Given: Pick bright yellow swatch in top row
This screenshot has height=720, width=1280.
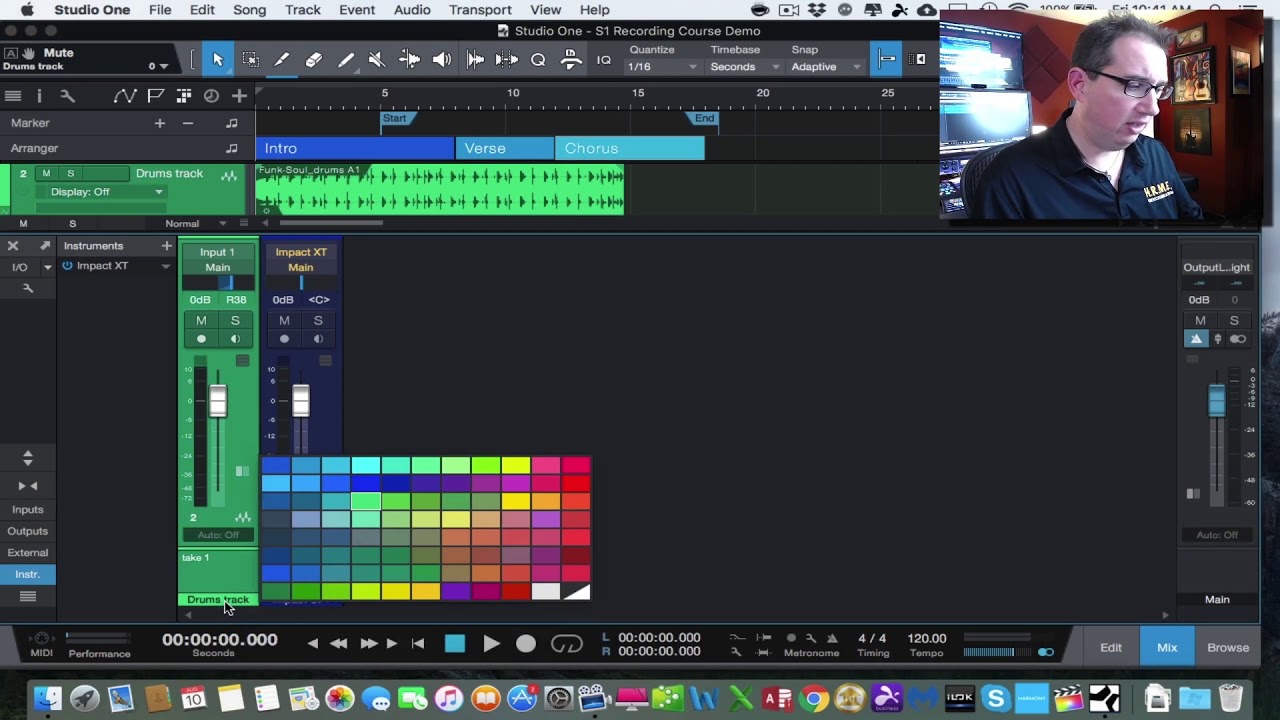Looking at the screenshot, I should (516, 465).
